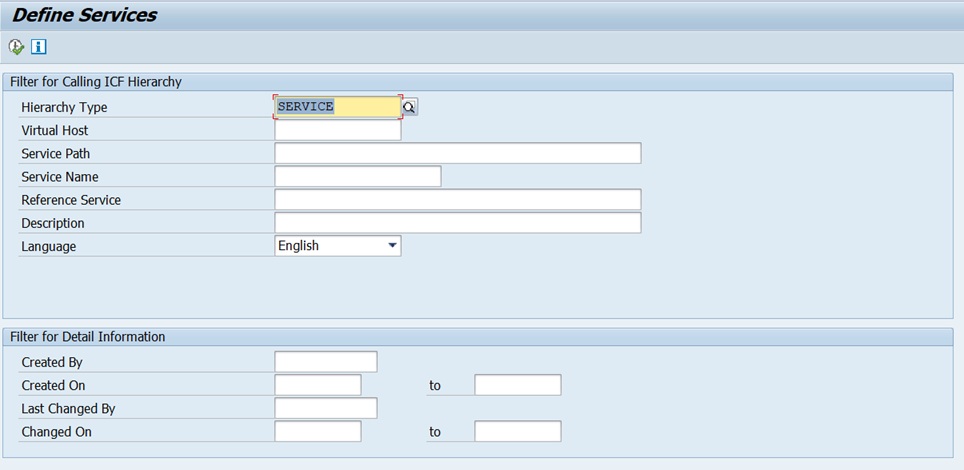Select the Last Changed By field
964x470 pixels.
pyautogui.click(x=325, y=408)
